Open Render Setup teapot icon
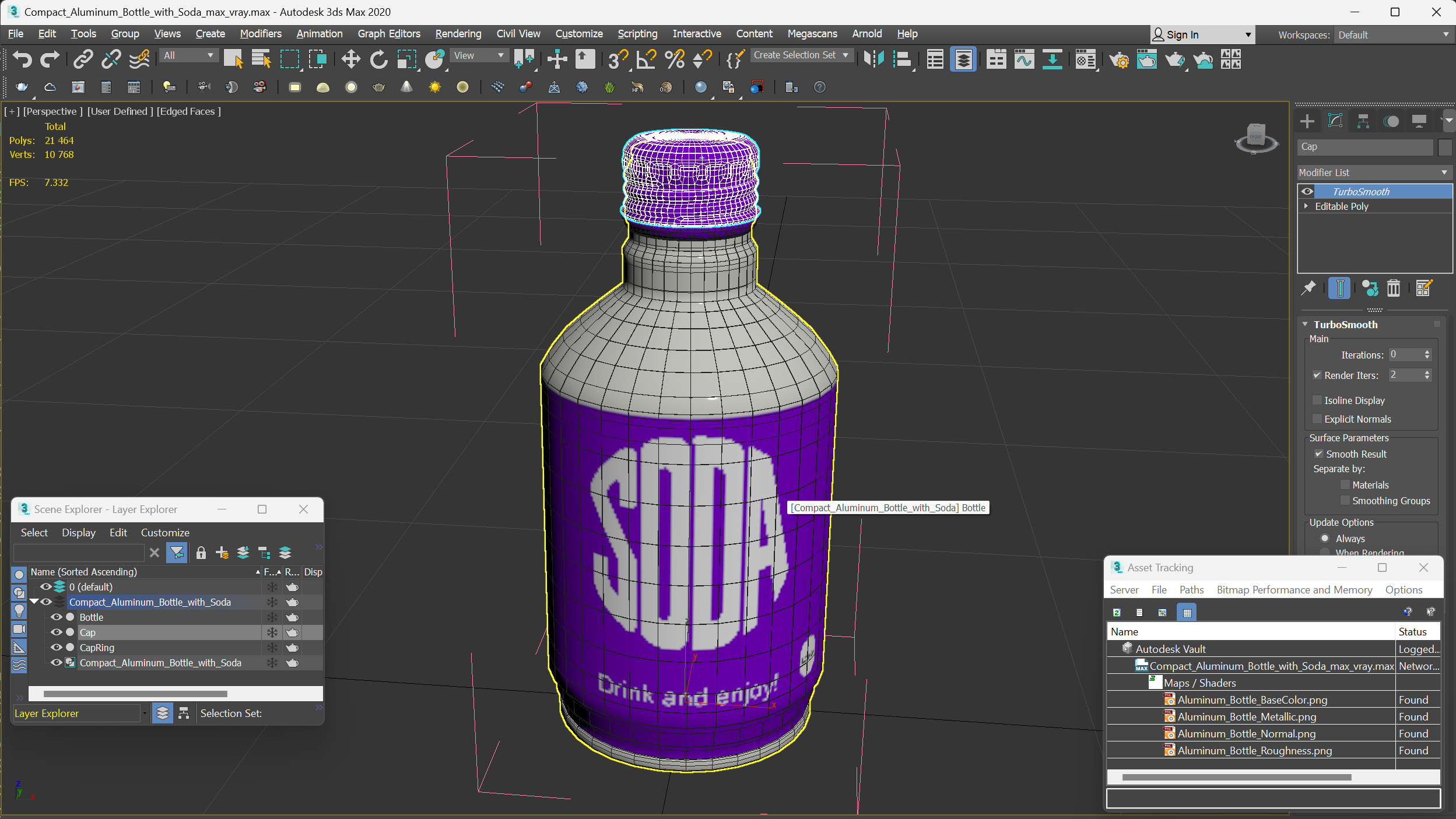Screen dimensions: 1456x819 click(x=1119, y=59)
